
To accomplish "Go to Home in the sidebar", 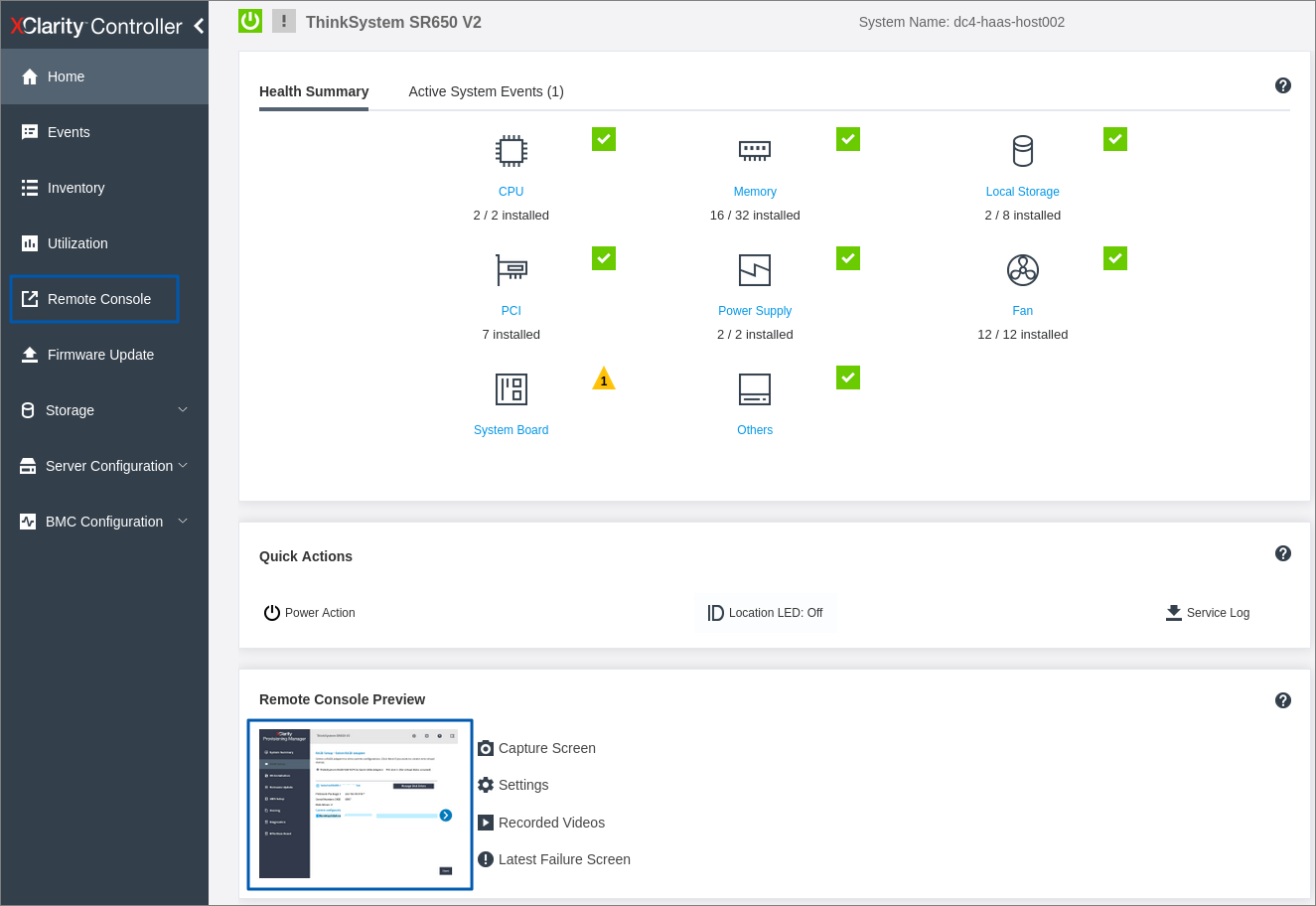I will [104, 76].
